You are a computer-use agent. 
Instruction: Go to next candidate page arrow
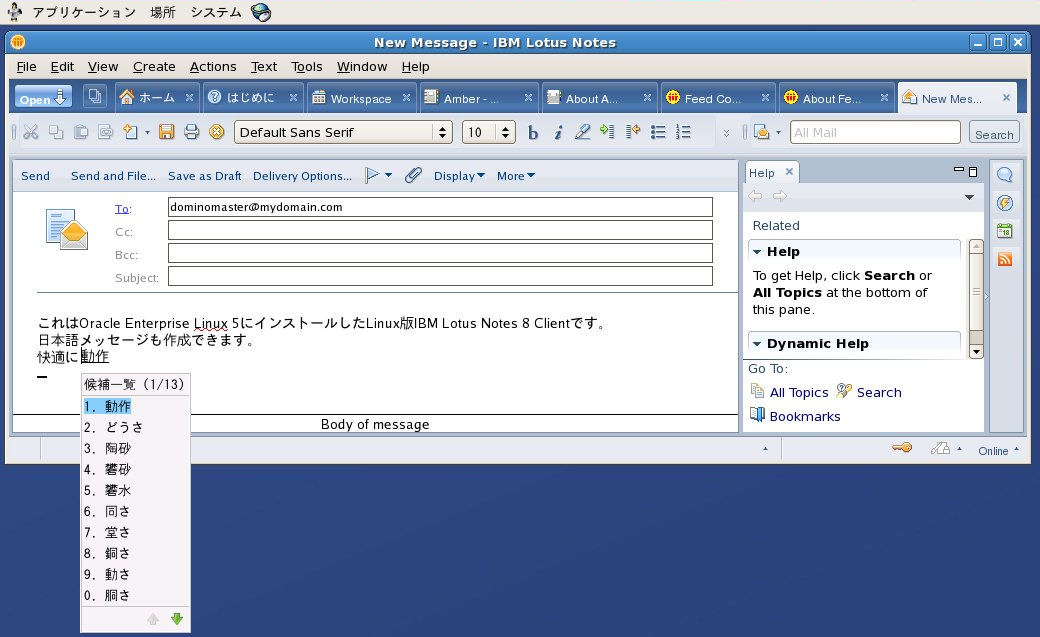(176, 618)
